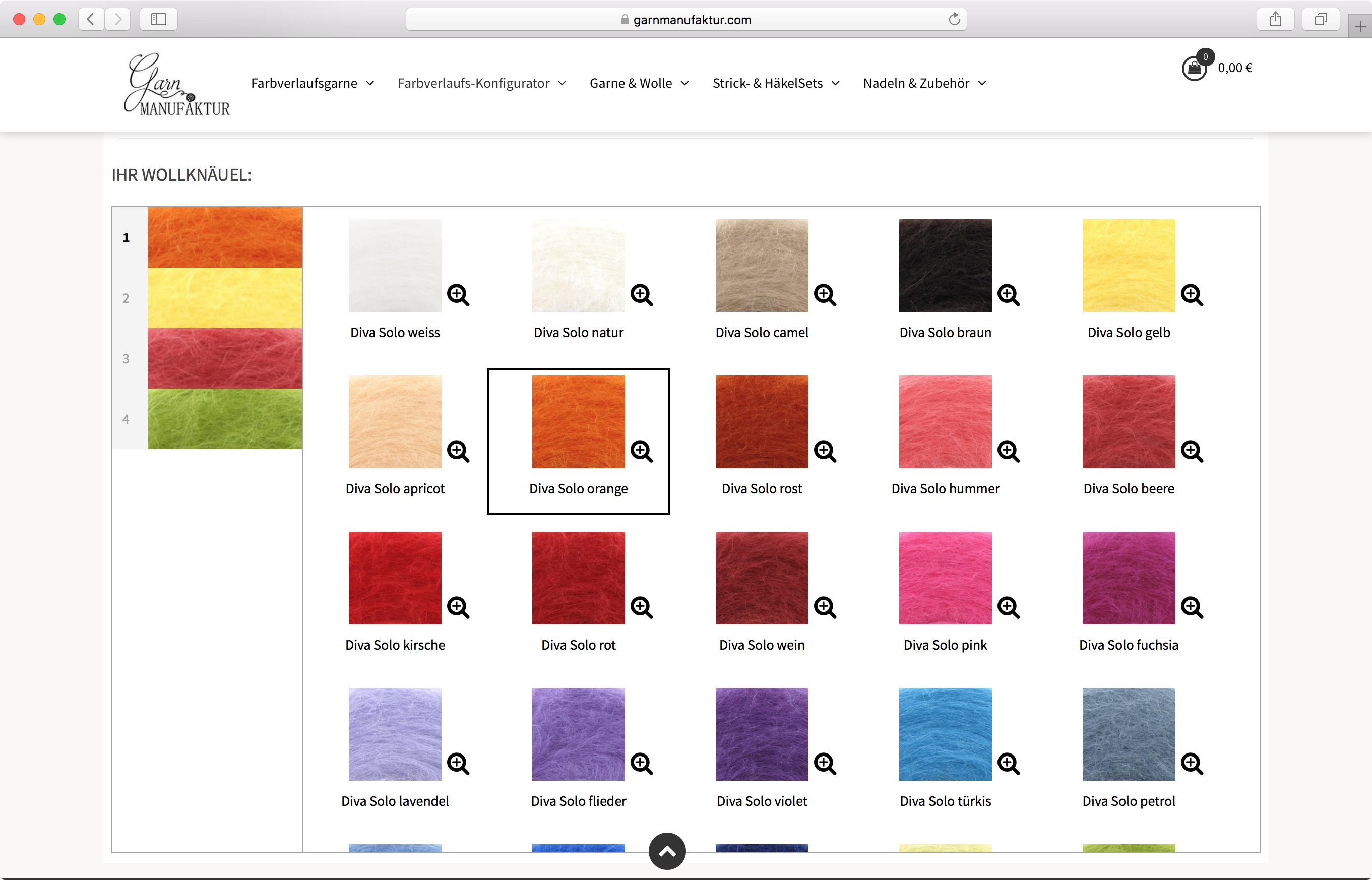Open zoom icon for Diva Solo braun
Viewport: 1372px width, 880px height.
(x=1008, y=295)
